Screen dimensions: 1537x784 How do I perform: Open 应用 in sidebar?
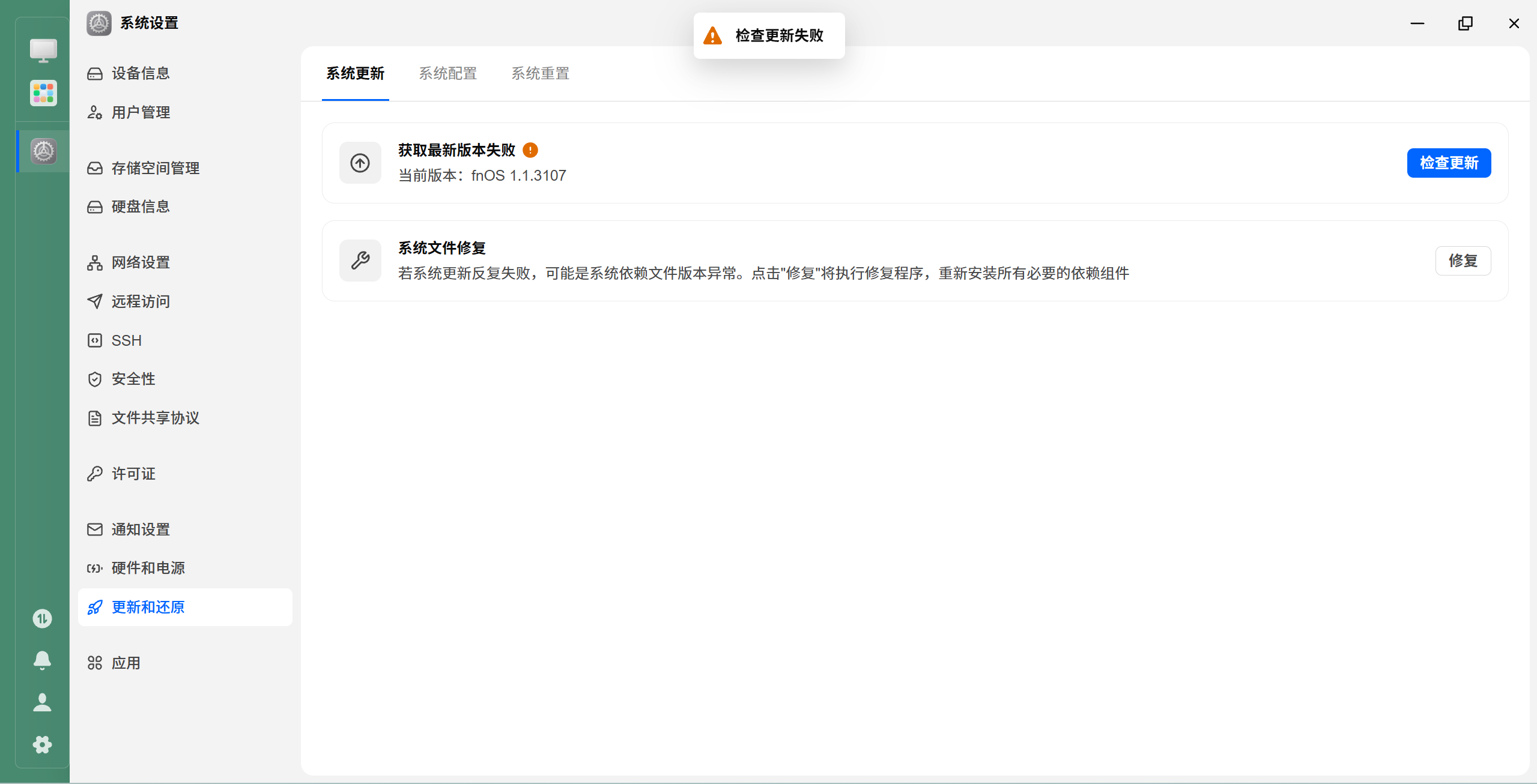tap(185, 663)
